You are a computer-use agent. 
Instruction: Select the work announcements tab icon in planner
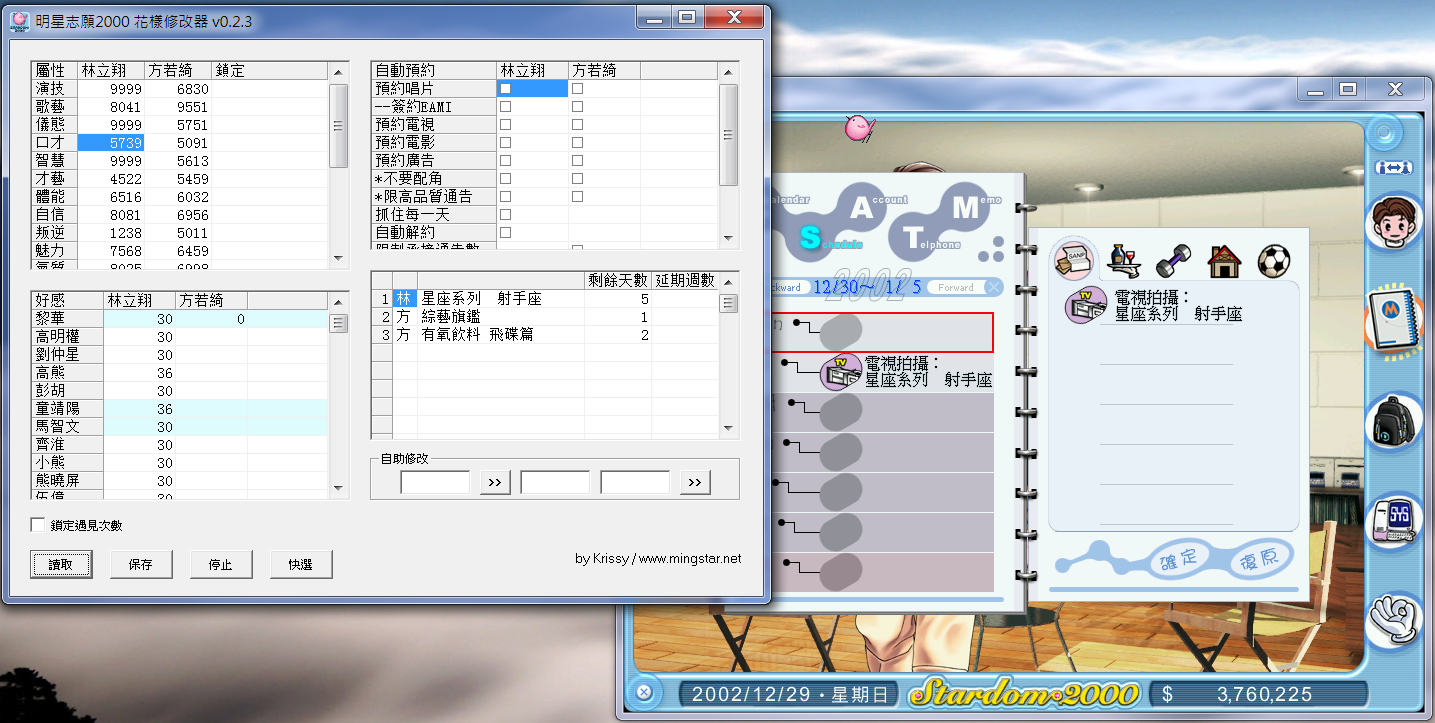point(1074,259)
